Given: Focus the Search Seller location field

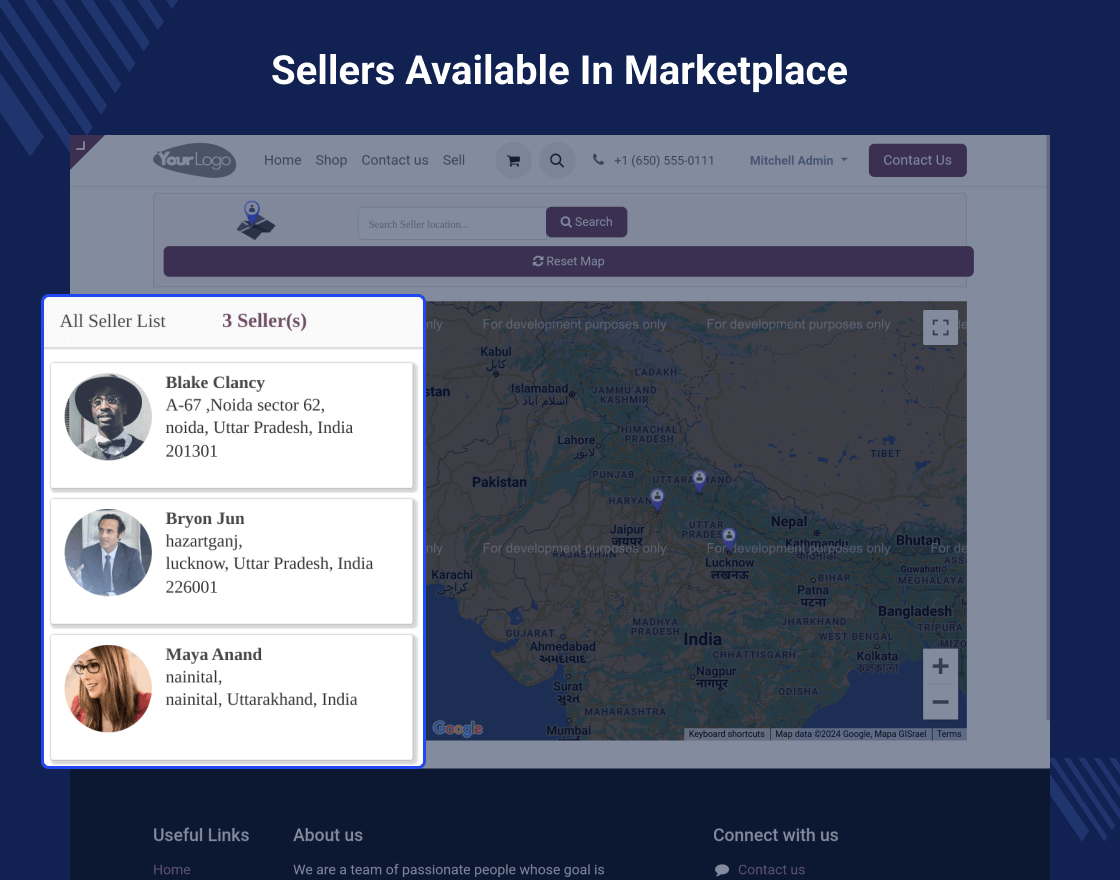Looking at the screenshot, I should pos(452,224).
